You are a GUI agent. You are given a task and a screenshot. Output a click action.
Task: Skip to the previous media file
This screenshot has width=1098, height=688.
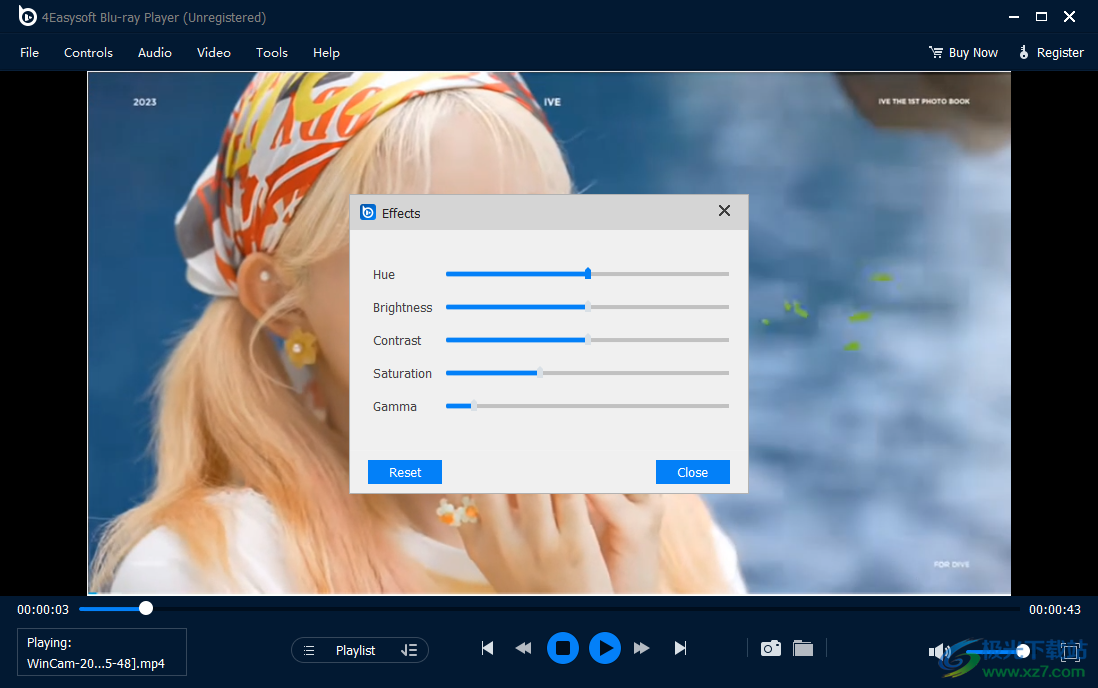click(x=487, y=648)
